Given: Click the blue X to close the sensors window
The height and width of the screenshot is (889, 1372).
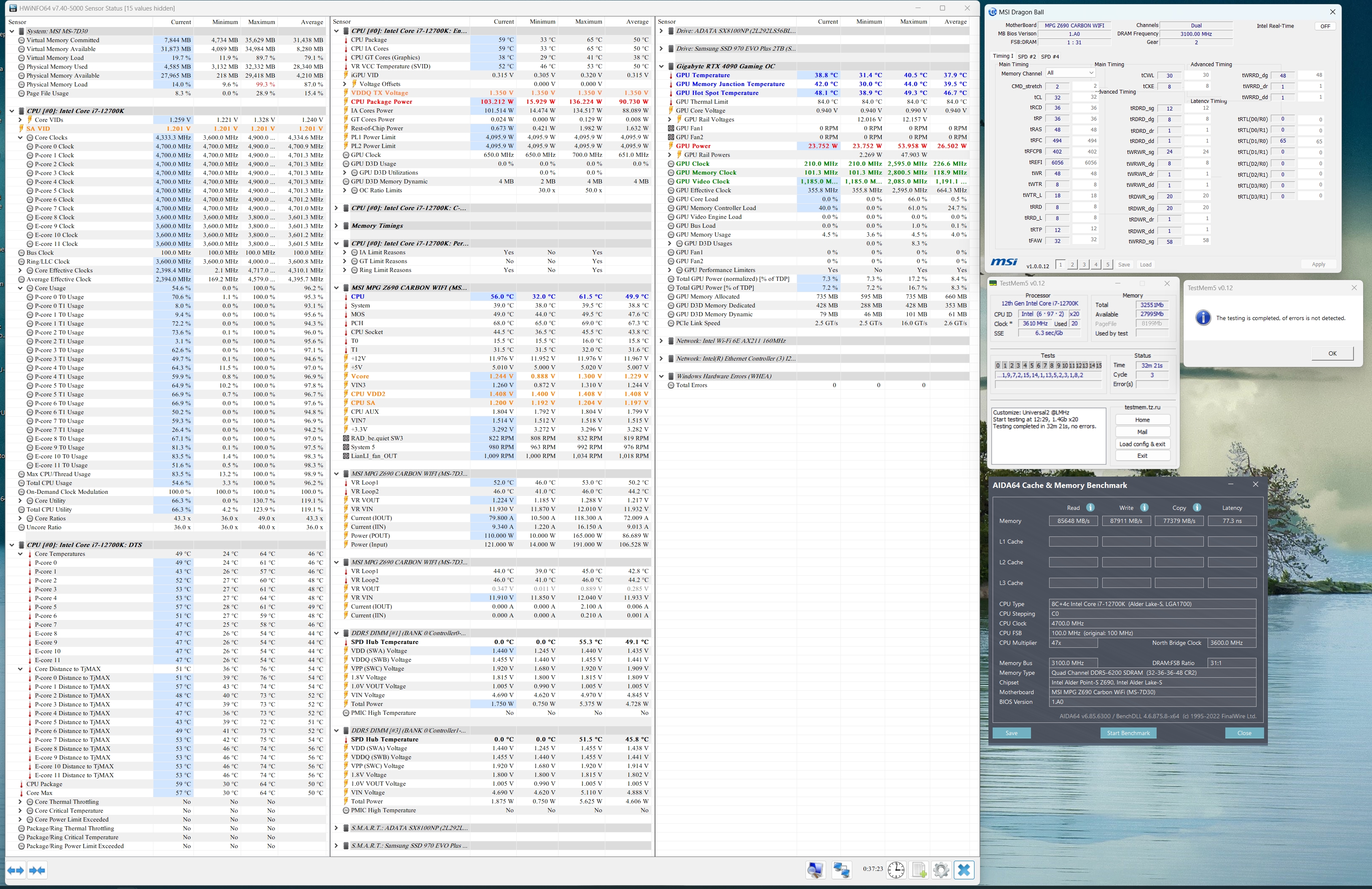Looking at the screenshot, I should (964, 869).
